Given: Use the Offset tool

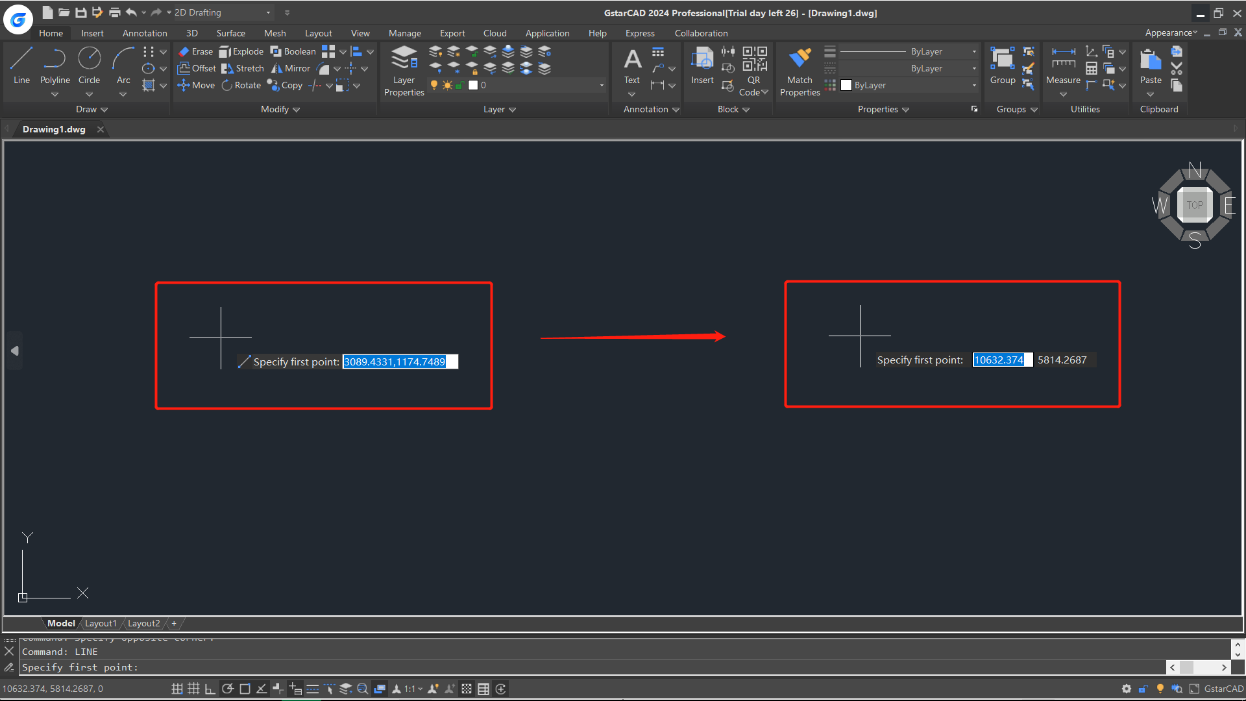Looking at the screenshot, I should pyautogui.click(x=196, y=69).
